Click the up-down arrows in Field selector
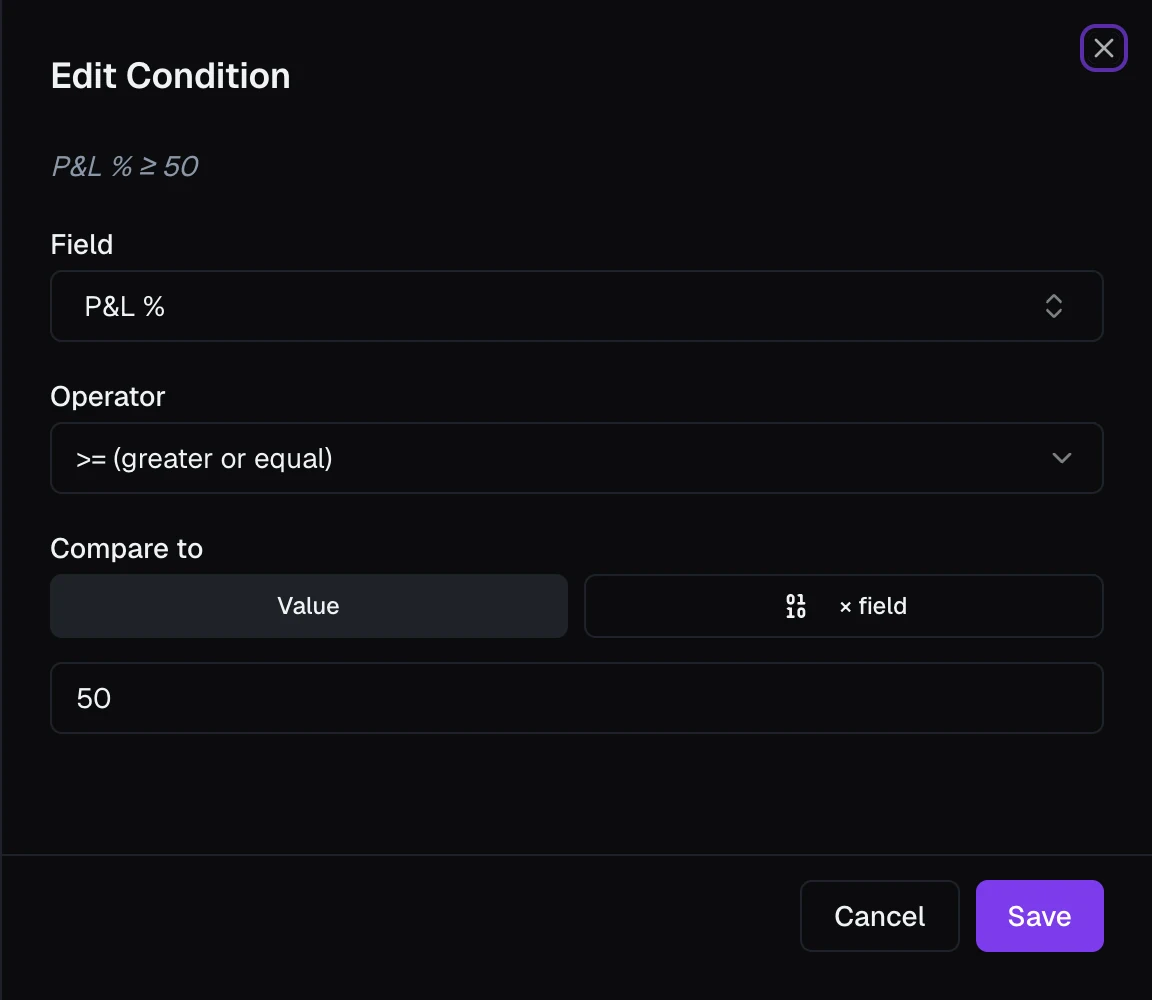This screenshot has height=1000, width=1152. click(1054, 306)
